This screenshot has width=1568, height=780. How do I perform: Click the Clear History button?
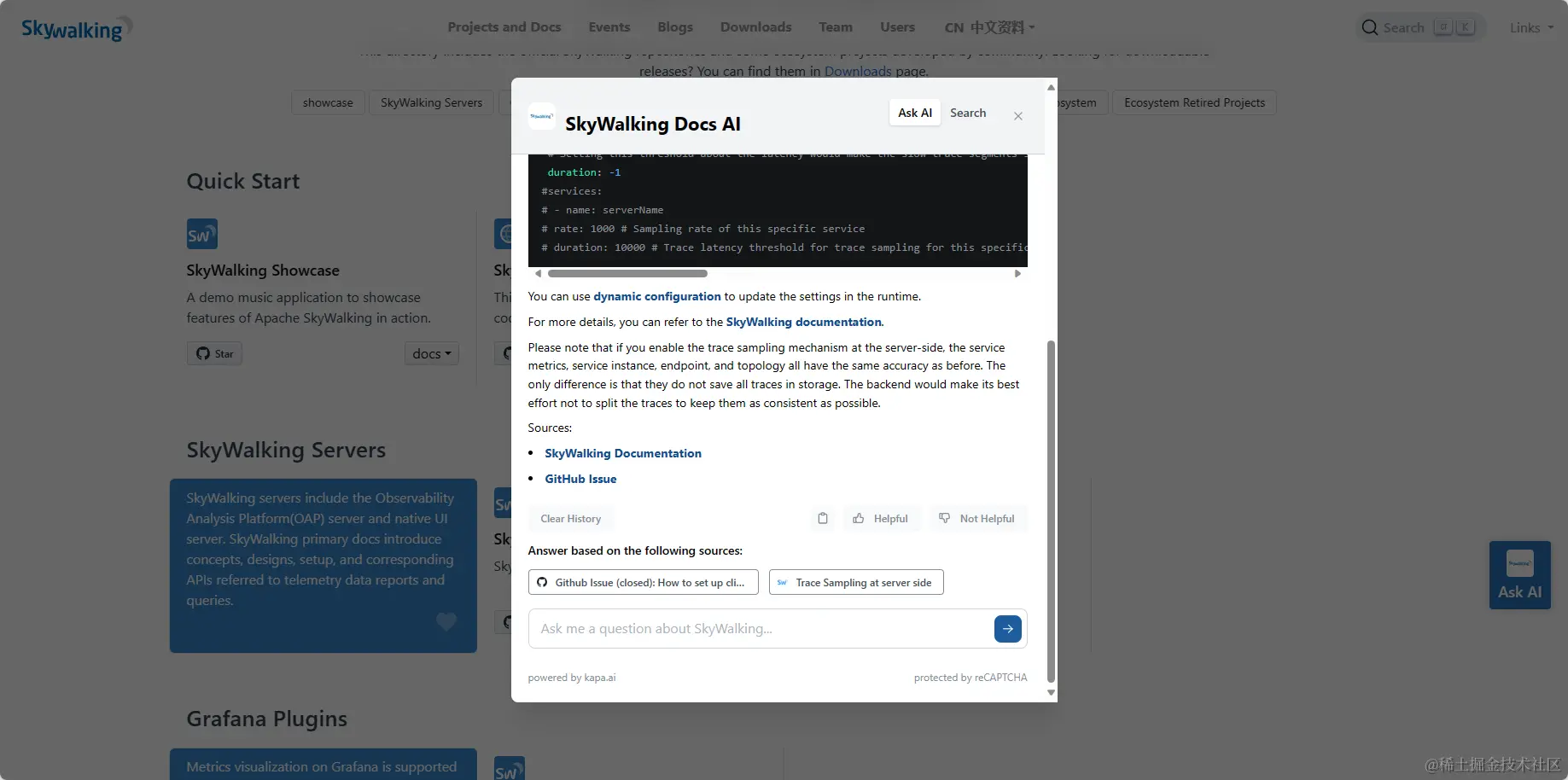coord(570,519)
